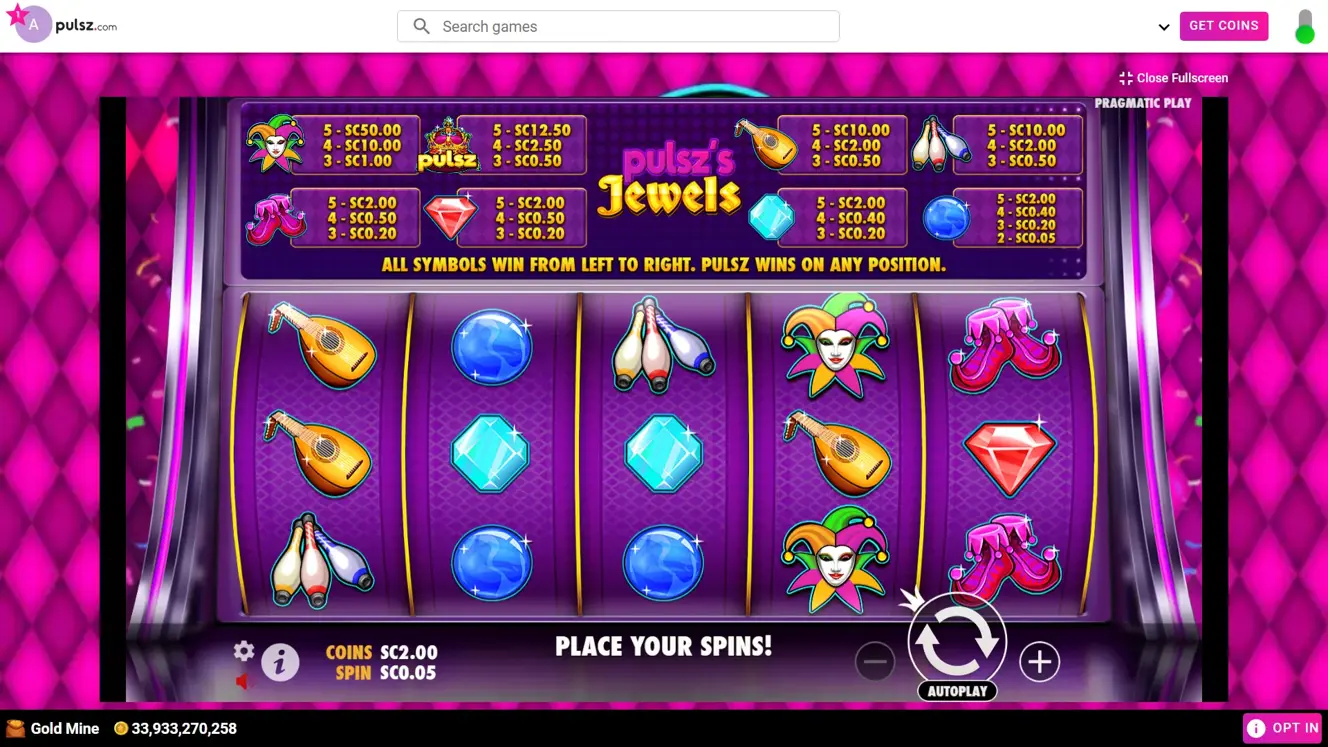Click the red gem on reel five
The width and height of the screenshot is (1328, 747).
point(1008,457)
